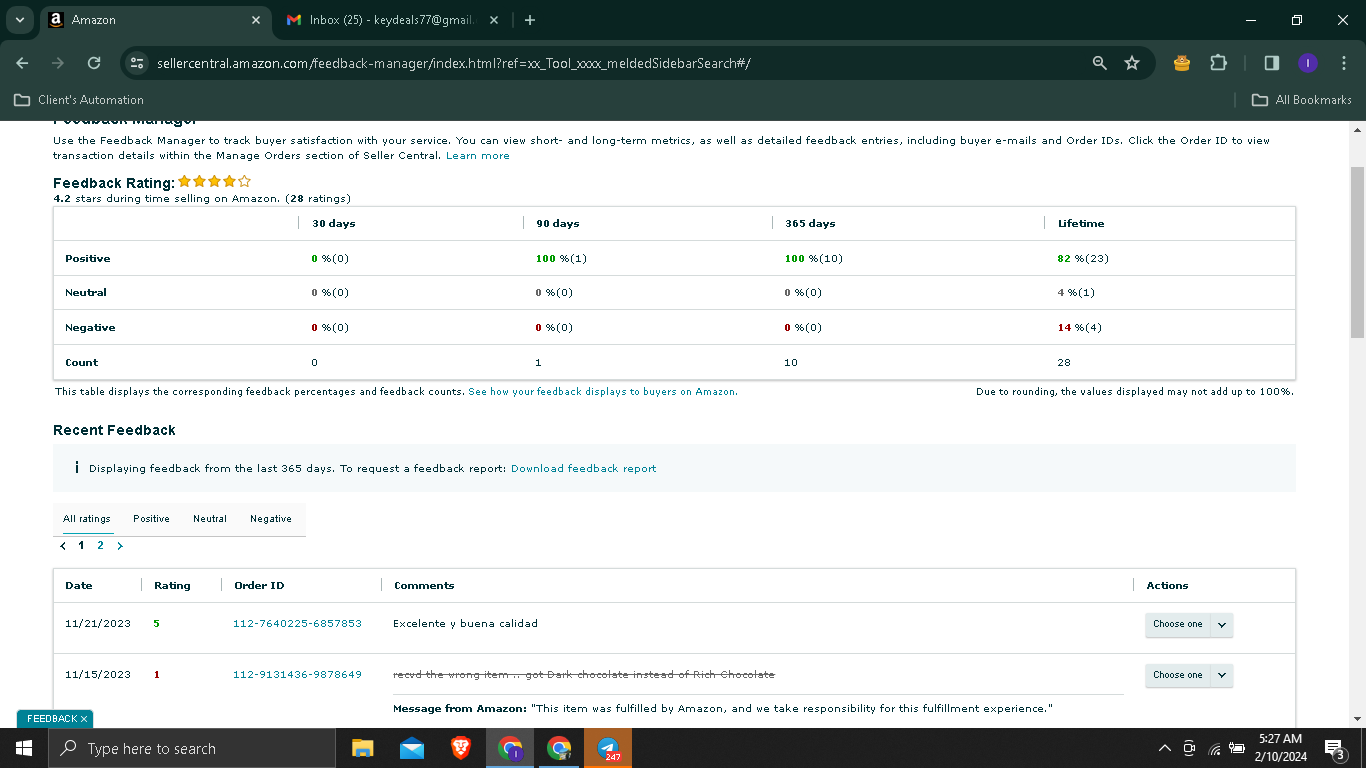The image size is (1366, 768).
Task: Close the Gmail Inbox tab
Action: [x=495, y=20]
